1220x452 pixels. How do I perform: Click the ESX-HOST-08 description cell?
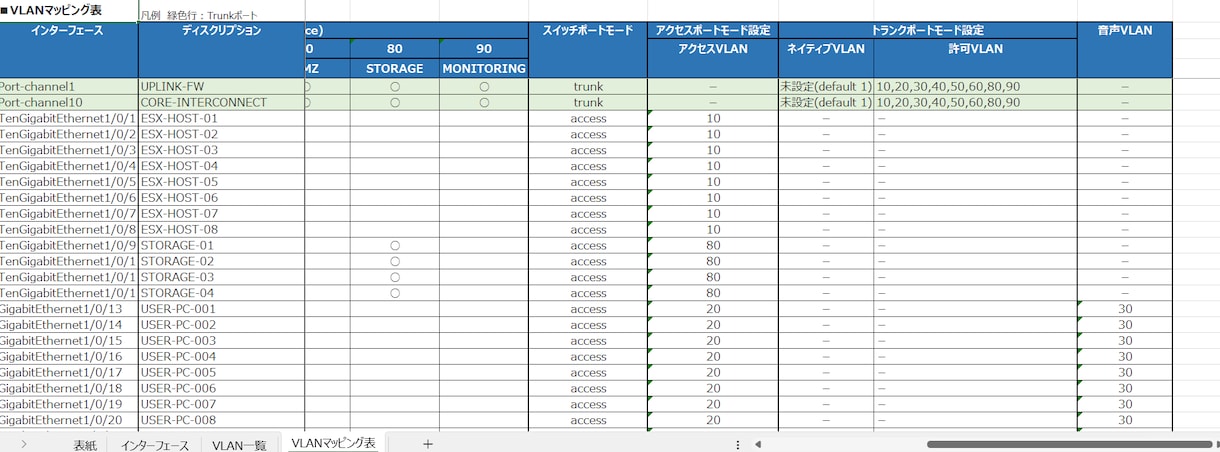(222, 230)
